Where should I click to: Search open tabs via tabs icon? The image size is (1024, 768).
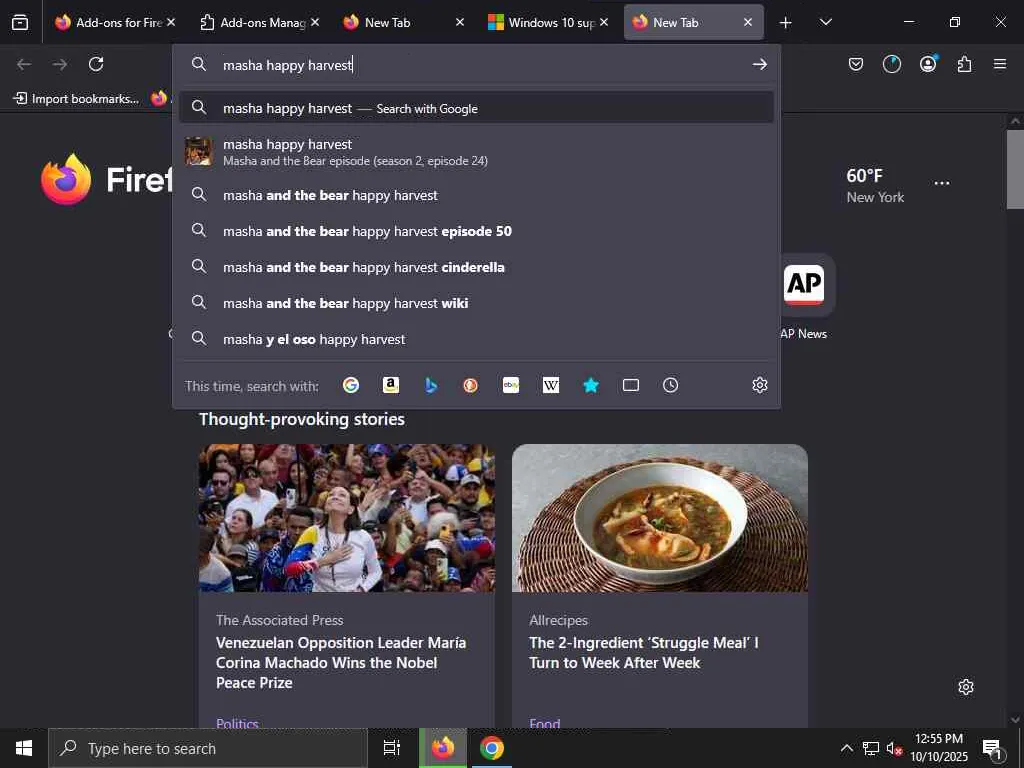[631, 385]
